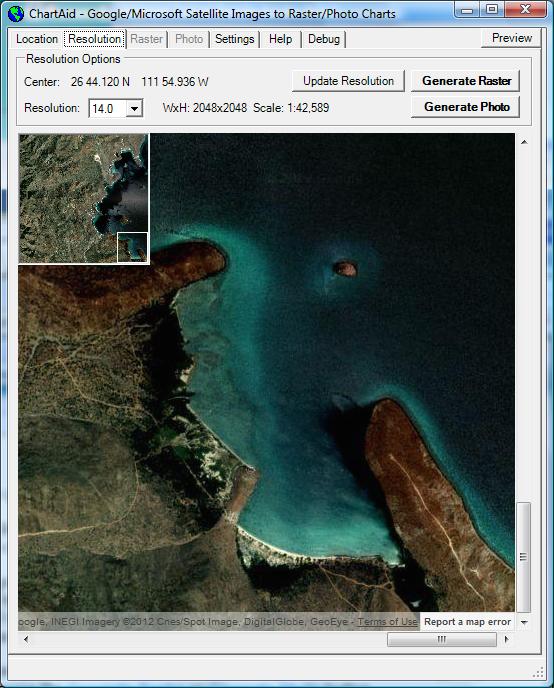Click the Generate Photo button
The height and width of the screenshot is (688, 554).
pos(466,107)
